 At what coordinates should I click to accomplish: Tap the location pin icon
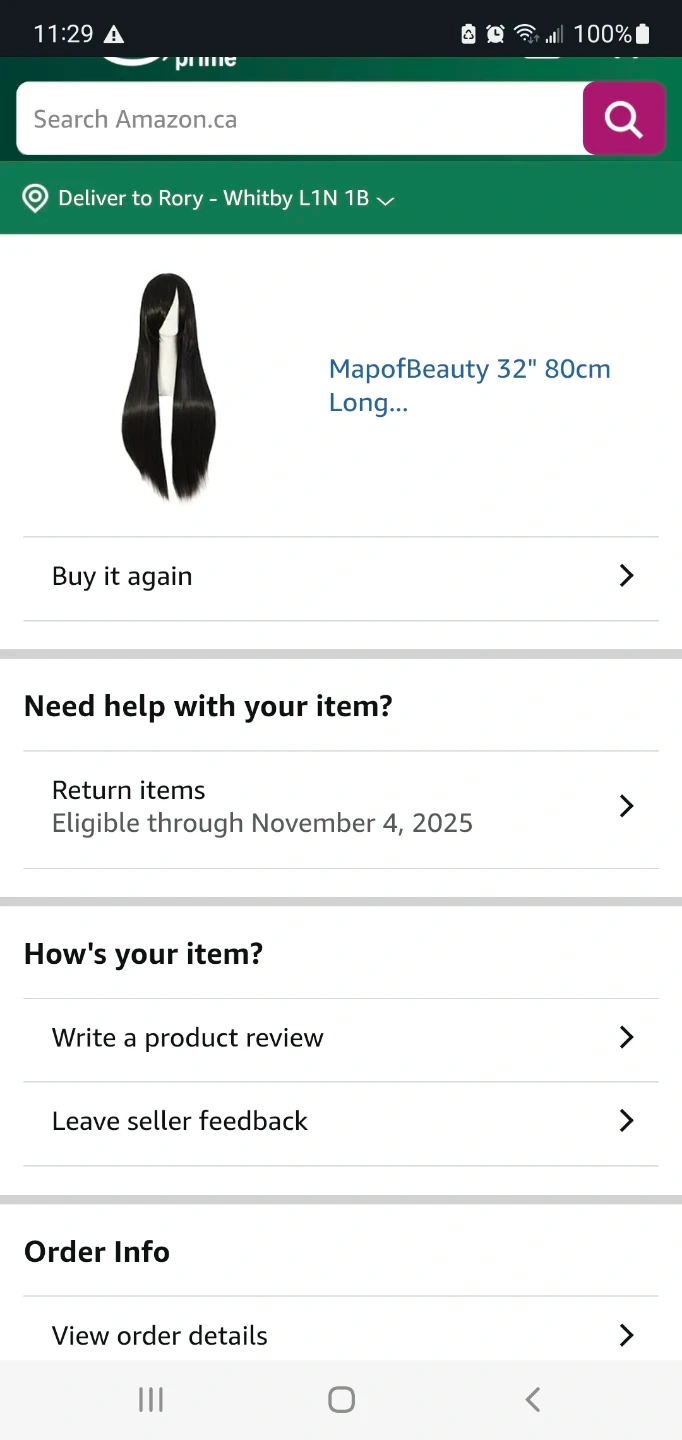(x=35, y=198)
